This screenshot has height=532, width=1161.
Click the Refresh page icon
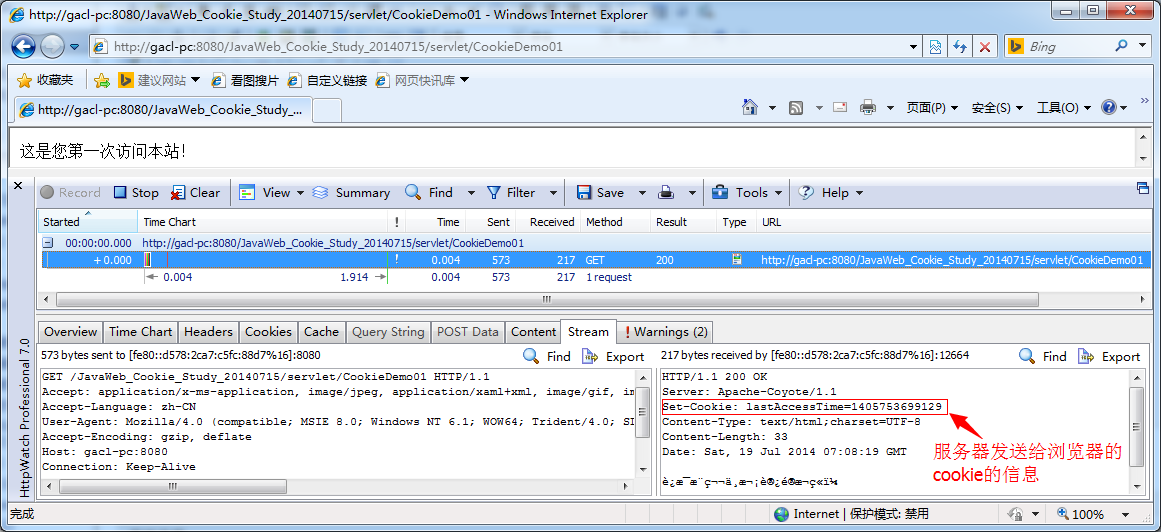960,47
